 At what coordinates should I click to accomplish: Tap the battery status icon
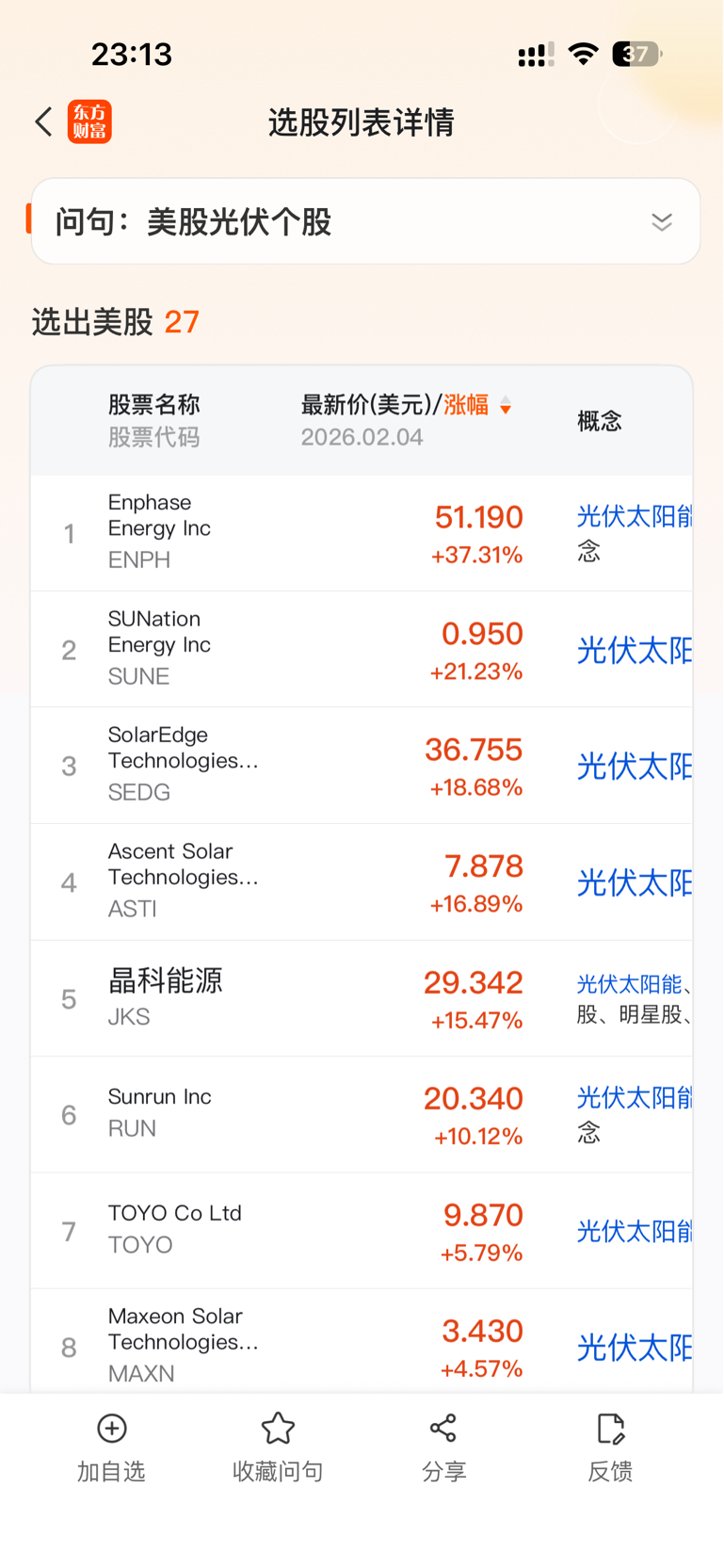(x=636, y=54)
